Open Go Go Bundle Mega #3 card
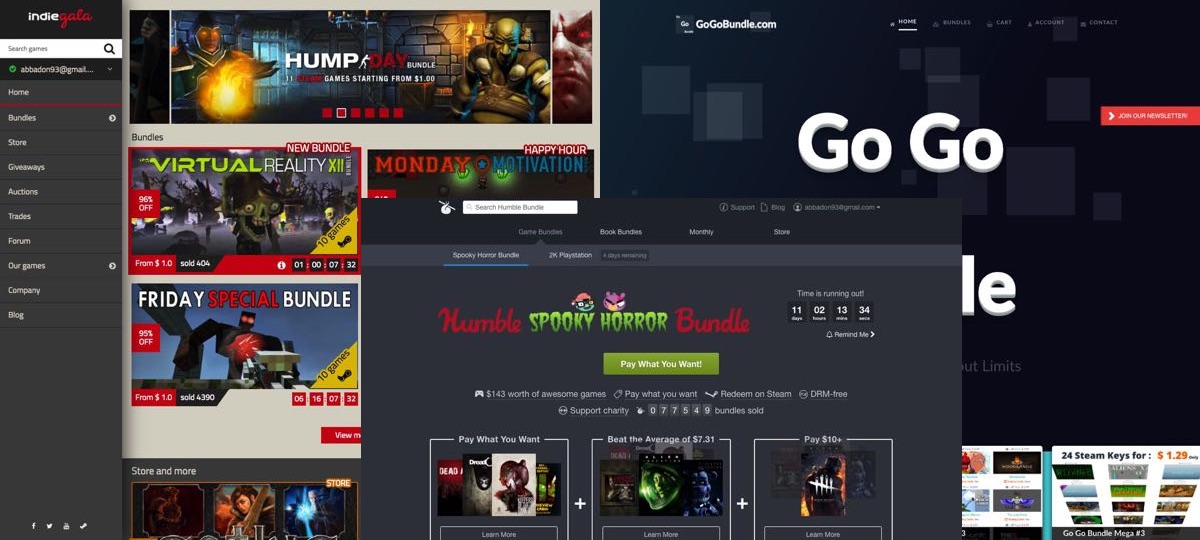This screenshot has width=1200, height=540. point(1124,493)
